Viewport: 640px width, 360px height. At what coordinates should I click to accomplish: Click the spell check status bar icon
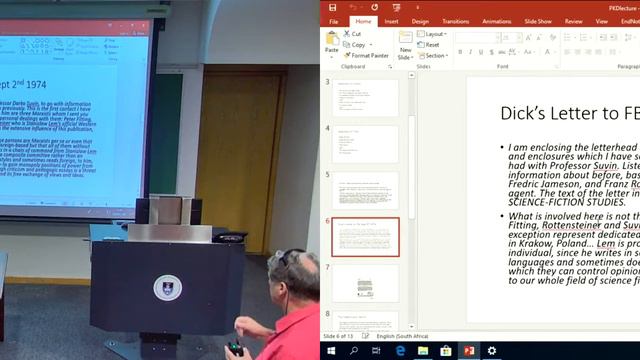(x=365, y=336)
